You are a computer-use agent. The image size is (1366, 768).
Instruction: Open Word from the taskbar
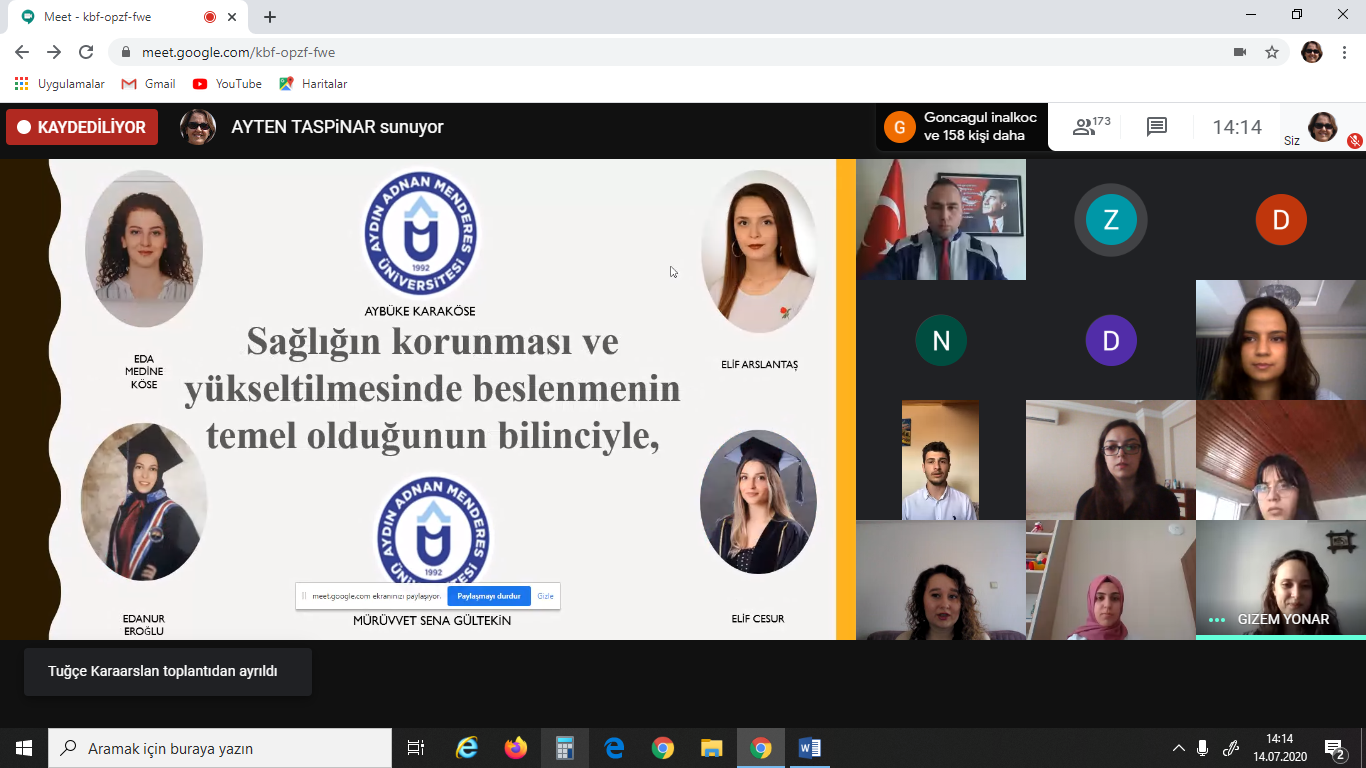click(810, 748)
